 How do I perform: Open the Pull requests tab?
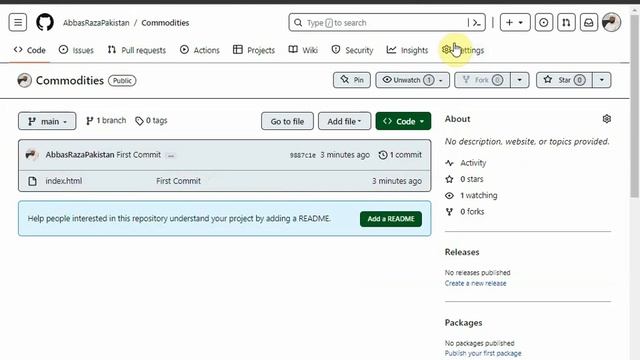point(137,50)
